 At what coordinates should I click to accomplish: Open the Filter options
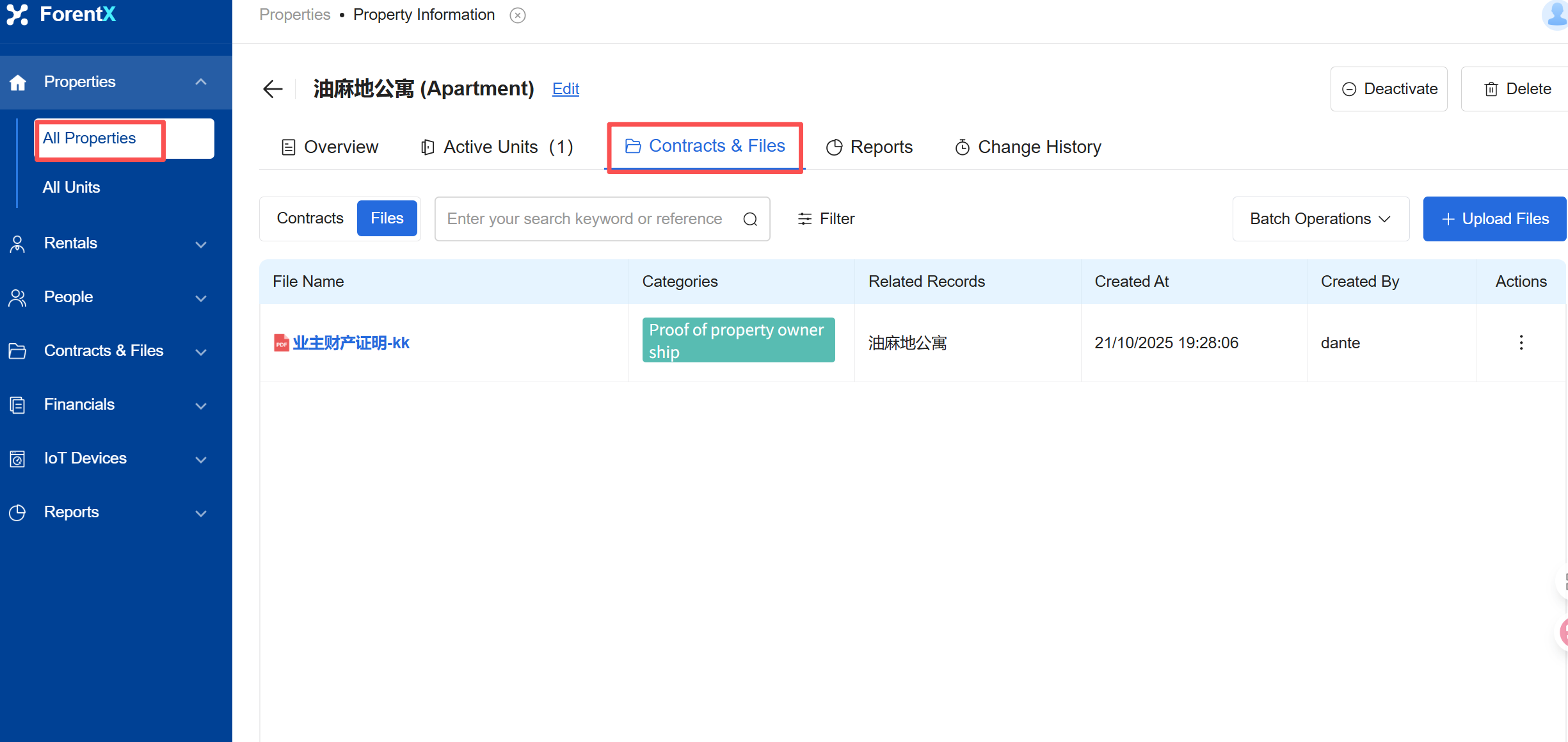pos(826,219)
